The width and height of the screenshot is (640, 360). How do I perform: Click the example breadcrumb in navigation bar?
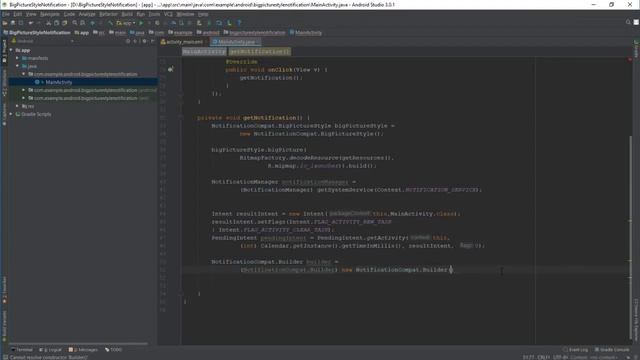[x=181, y=33]
